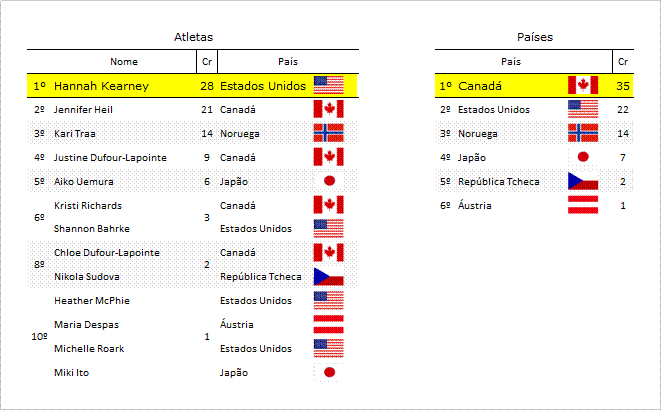Screen dimensions: 662x411
Task: Click the Atletas table title
Action: [x=193, y=37]
